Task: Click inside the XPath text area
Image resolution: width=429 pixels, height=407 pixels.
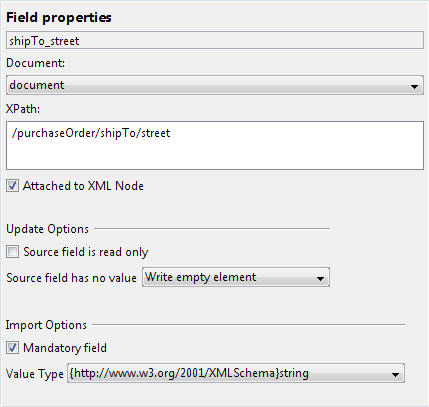Action: [215, 146]
